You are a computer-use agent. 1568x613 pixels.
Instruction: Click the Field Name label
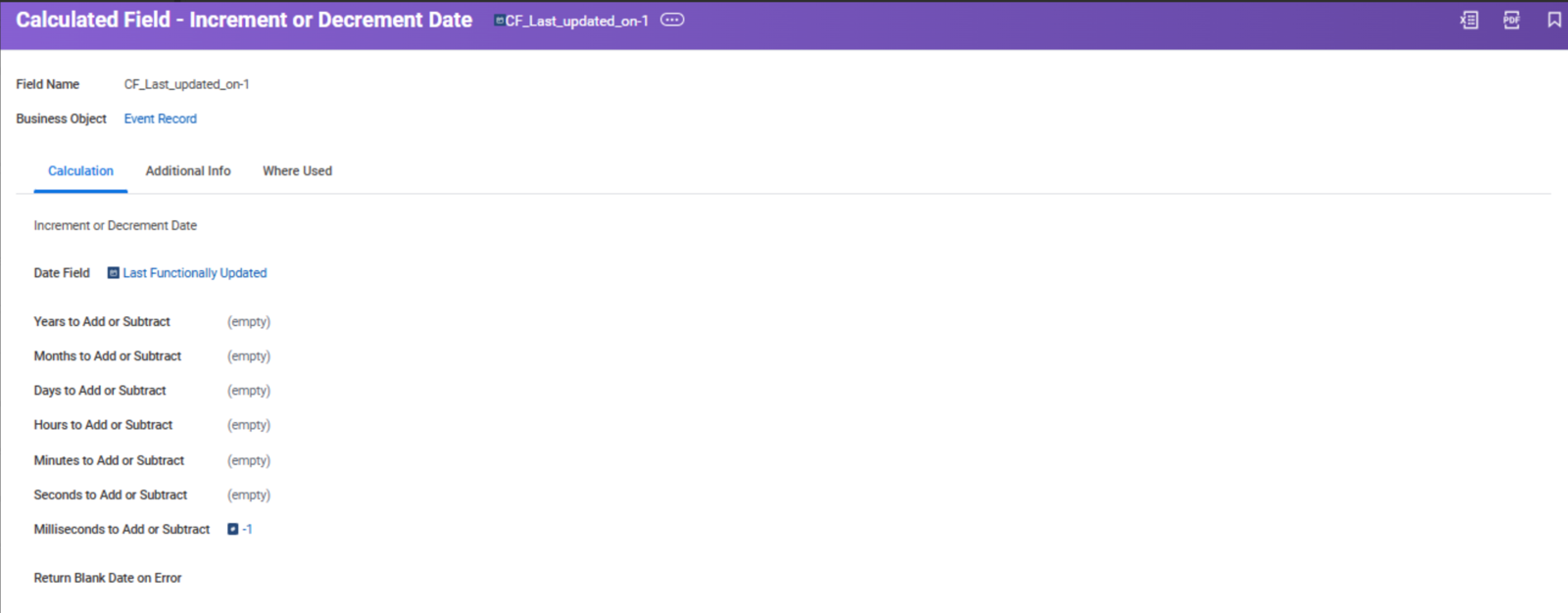(x=48, y=84)
